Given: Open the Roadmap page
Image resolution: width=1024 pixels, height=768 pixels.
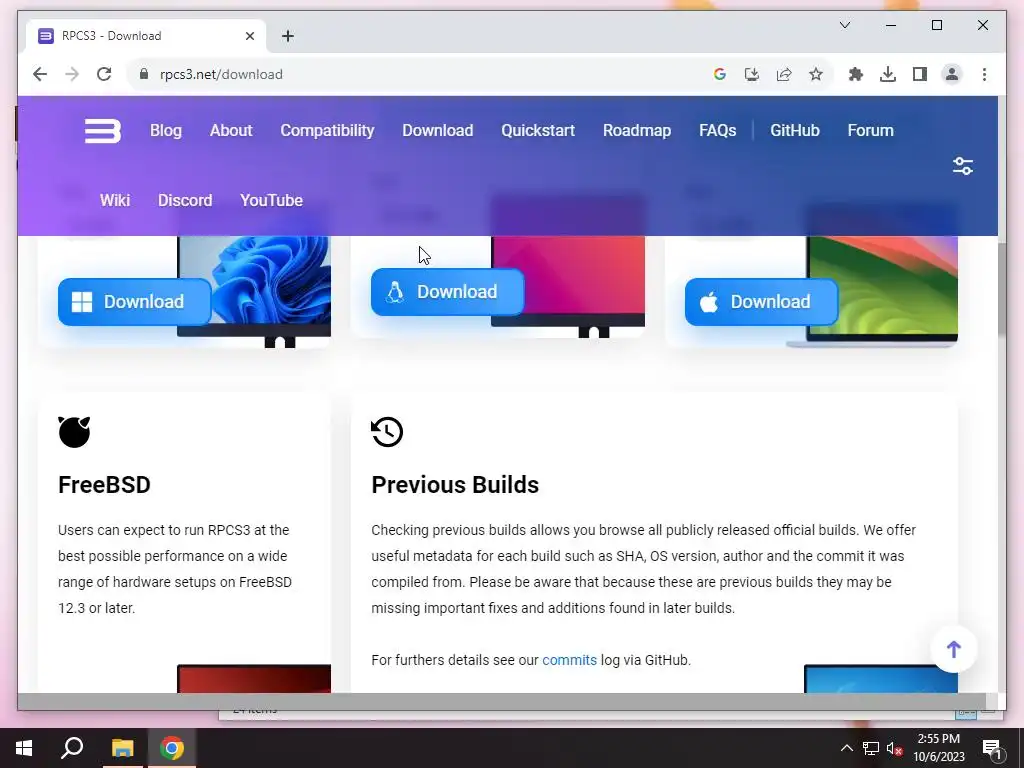Looking at the screenshot, I should point(637,131).
